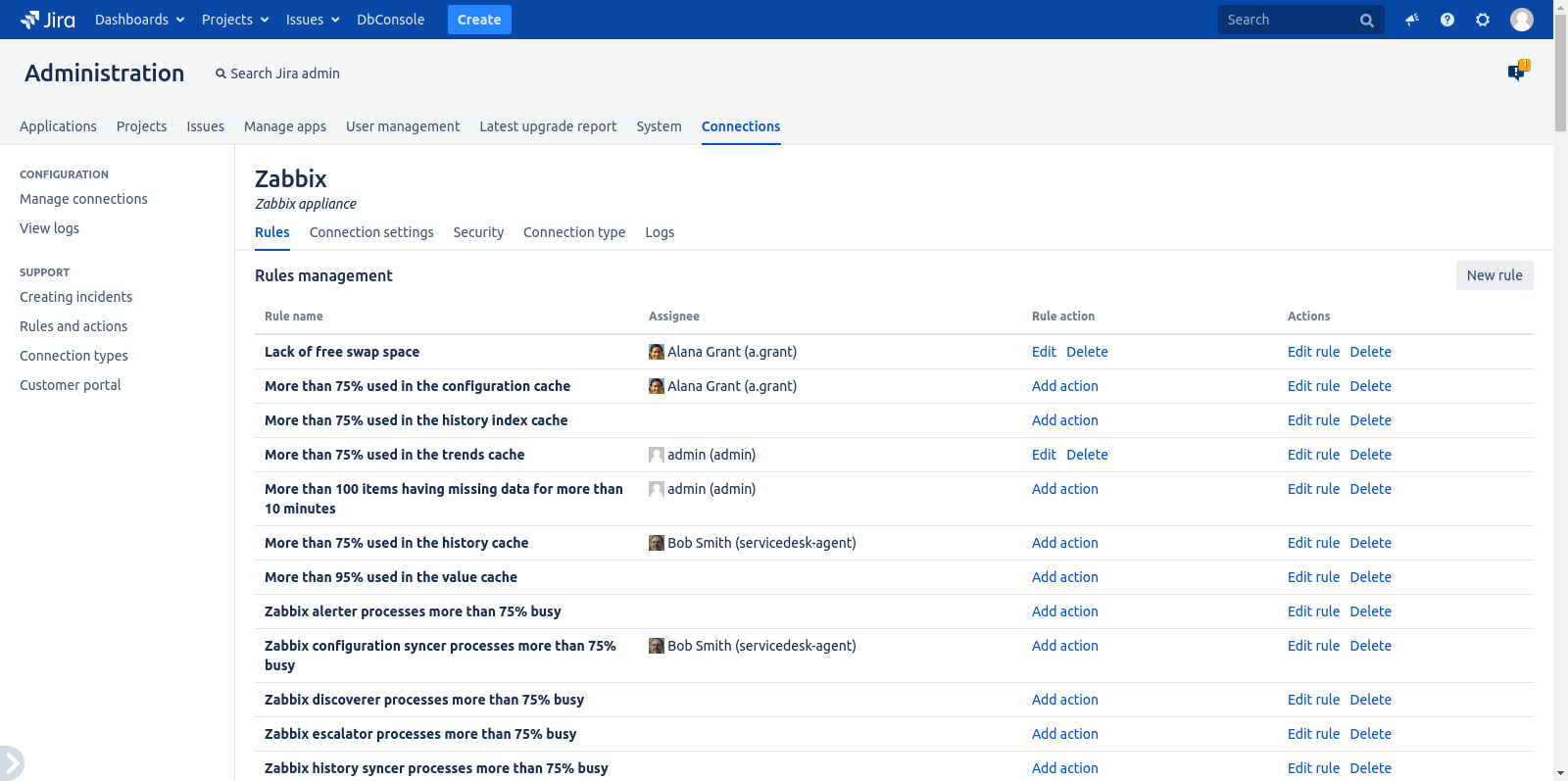Switch to Applications admin tab
Screen dimensions: 1568x781
pyautogui.click(x=58, y=126)
